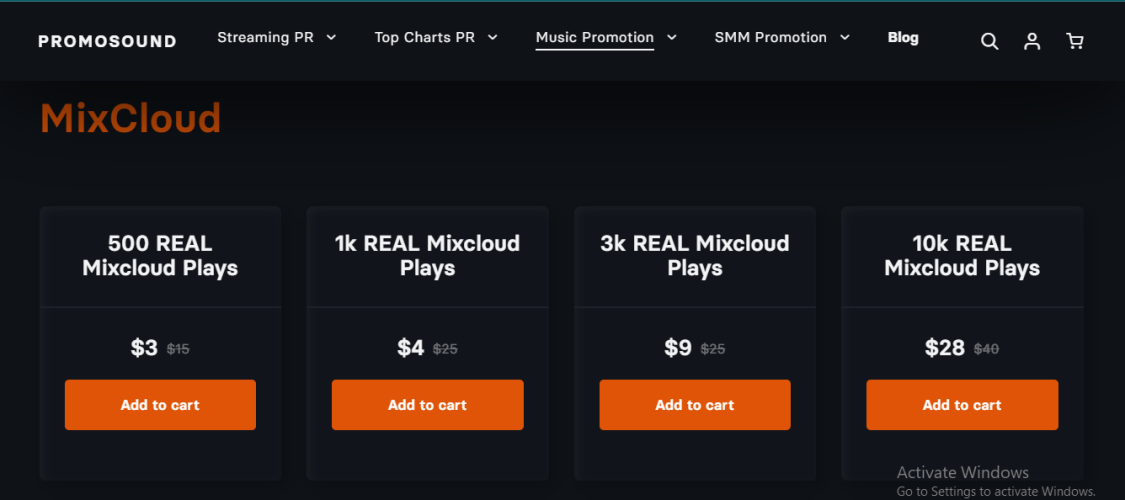Open the search icon in header
1125x500 pixels.
click(990, 41)
